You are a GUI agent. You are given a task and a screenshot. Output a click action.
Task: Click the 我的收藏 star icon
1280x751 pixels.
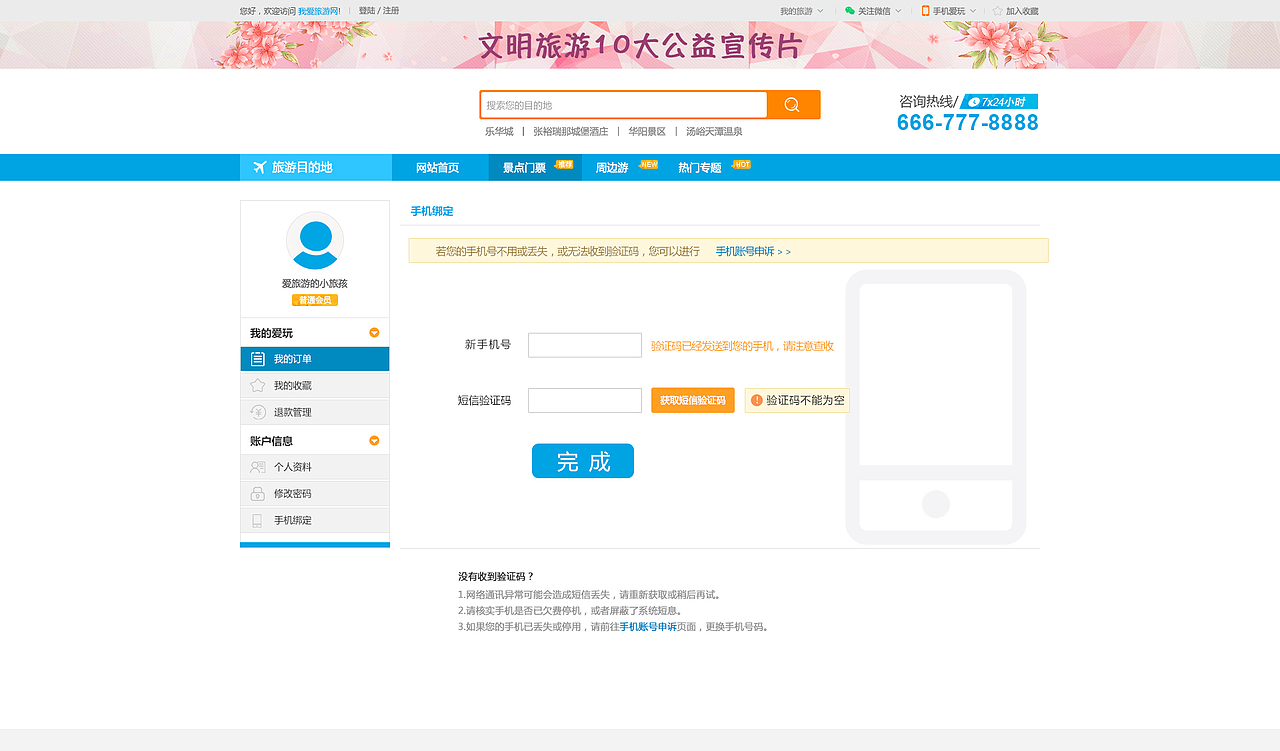click(259, 385)
